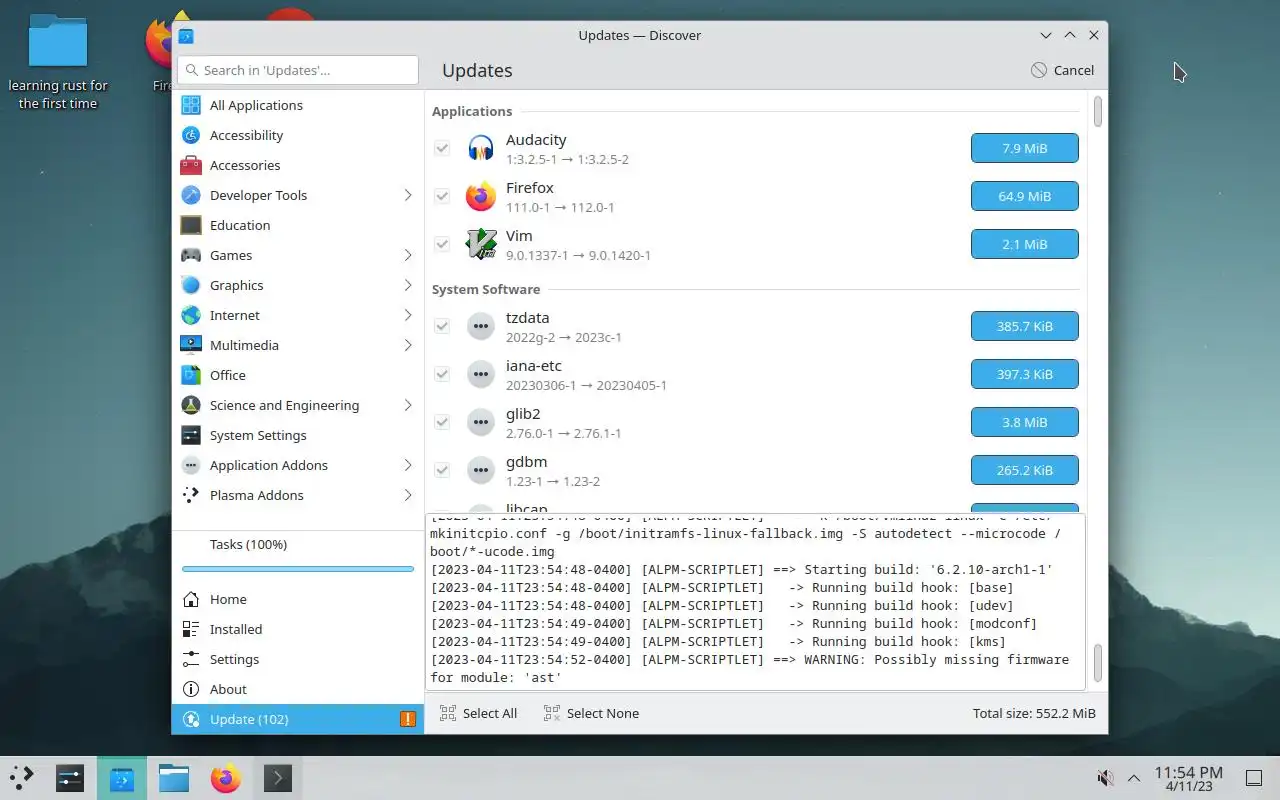Click the Accessibility category icon
Viewport: 1280px width, 800px height.
click(191, 135)
